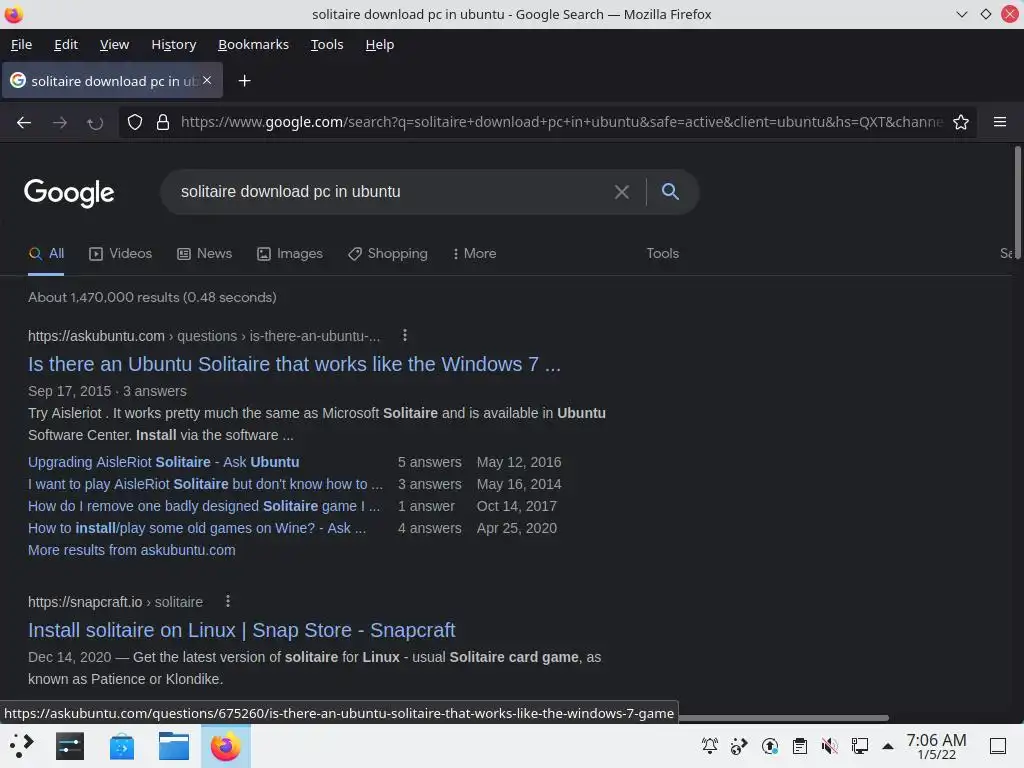Open 'Is there an Ubuntu Solitaire' result
1024x768 pixels.
point(294,364)
